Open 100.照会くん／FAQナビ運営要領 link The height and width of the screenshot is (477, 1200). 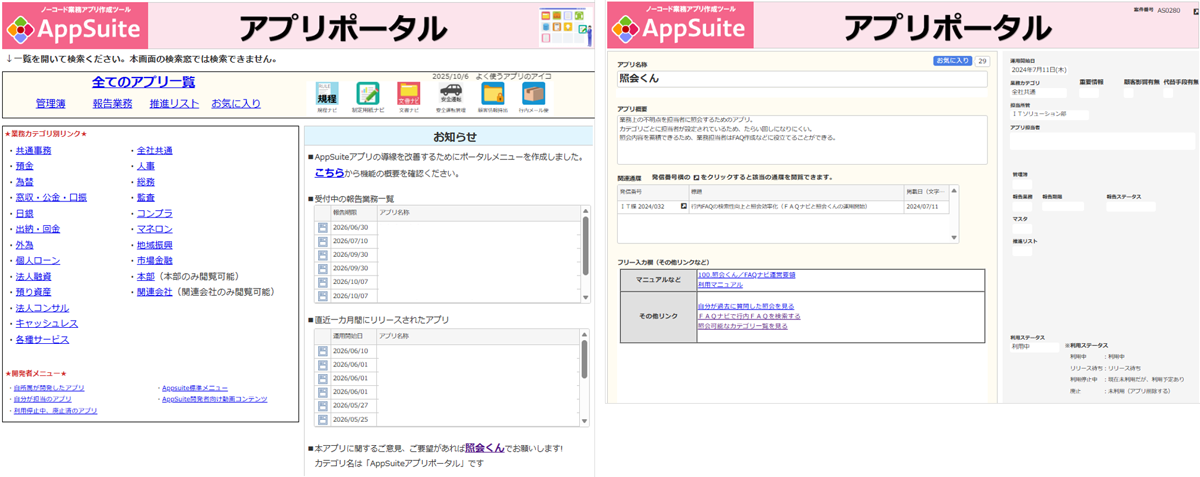coord(747,274)
